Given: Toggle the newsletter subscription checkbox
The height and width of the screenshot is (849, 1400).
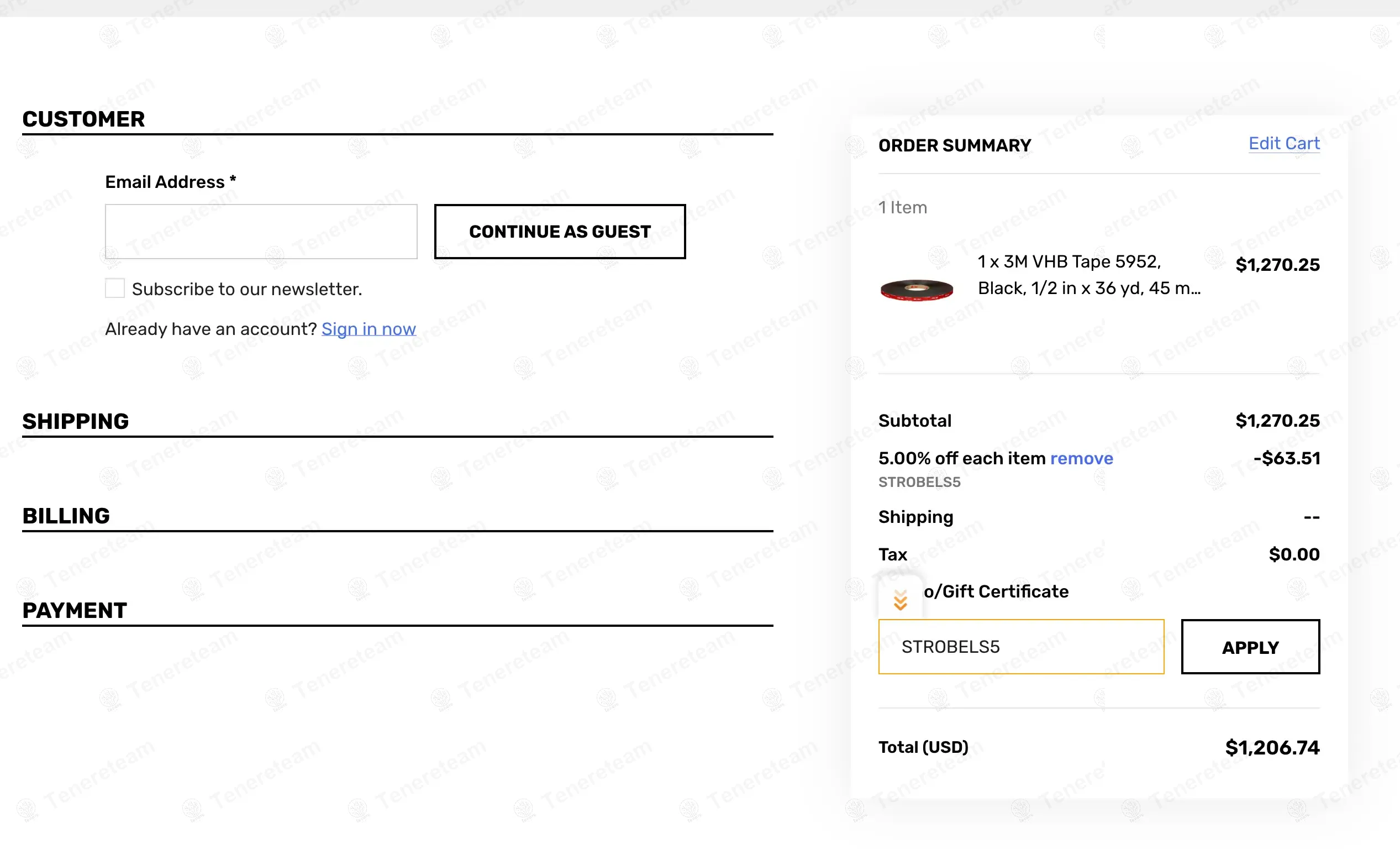Looking at the screenshot, I should [x=115, y=288].
